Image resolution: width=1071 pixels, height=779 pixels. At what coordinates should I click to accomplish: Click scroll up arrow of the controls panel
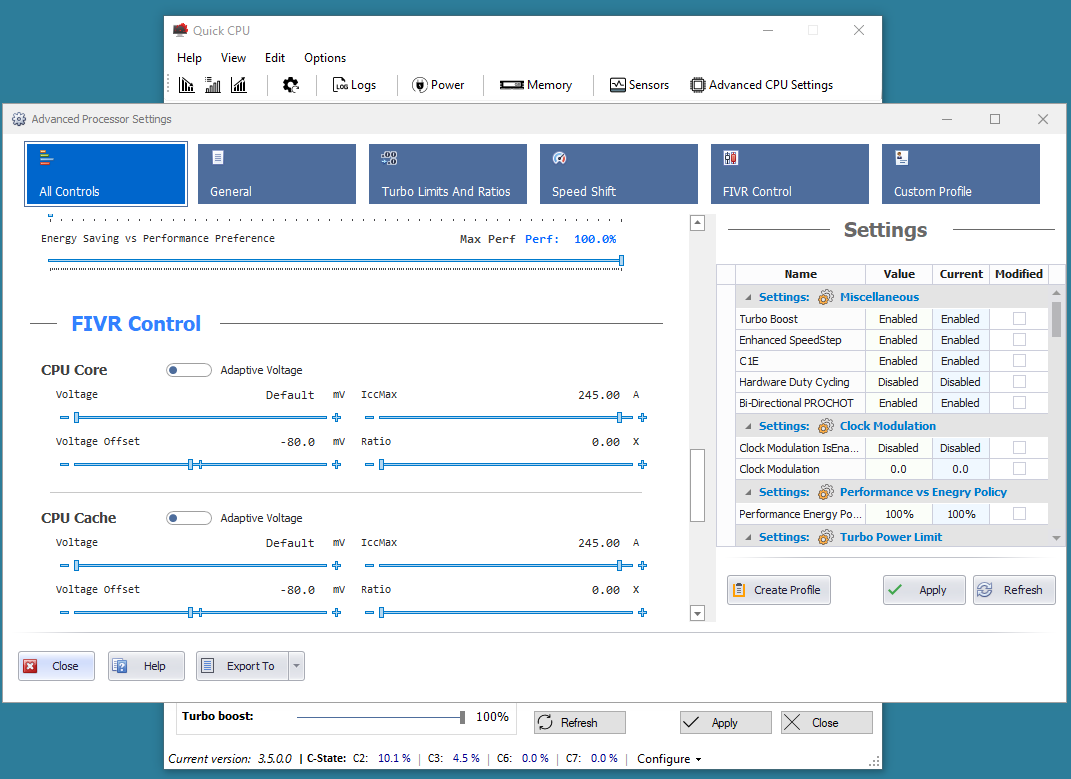(697, 223)
